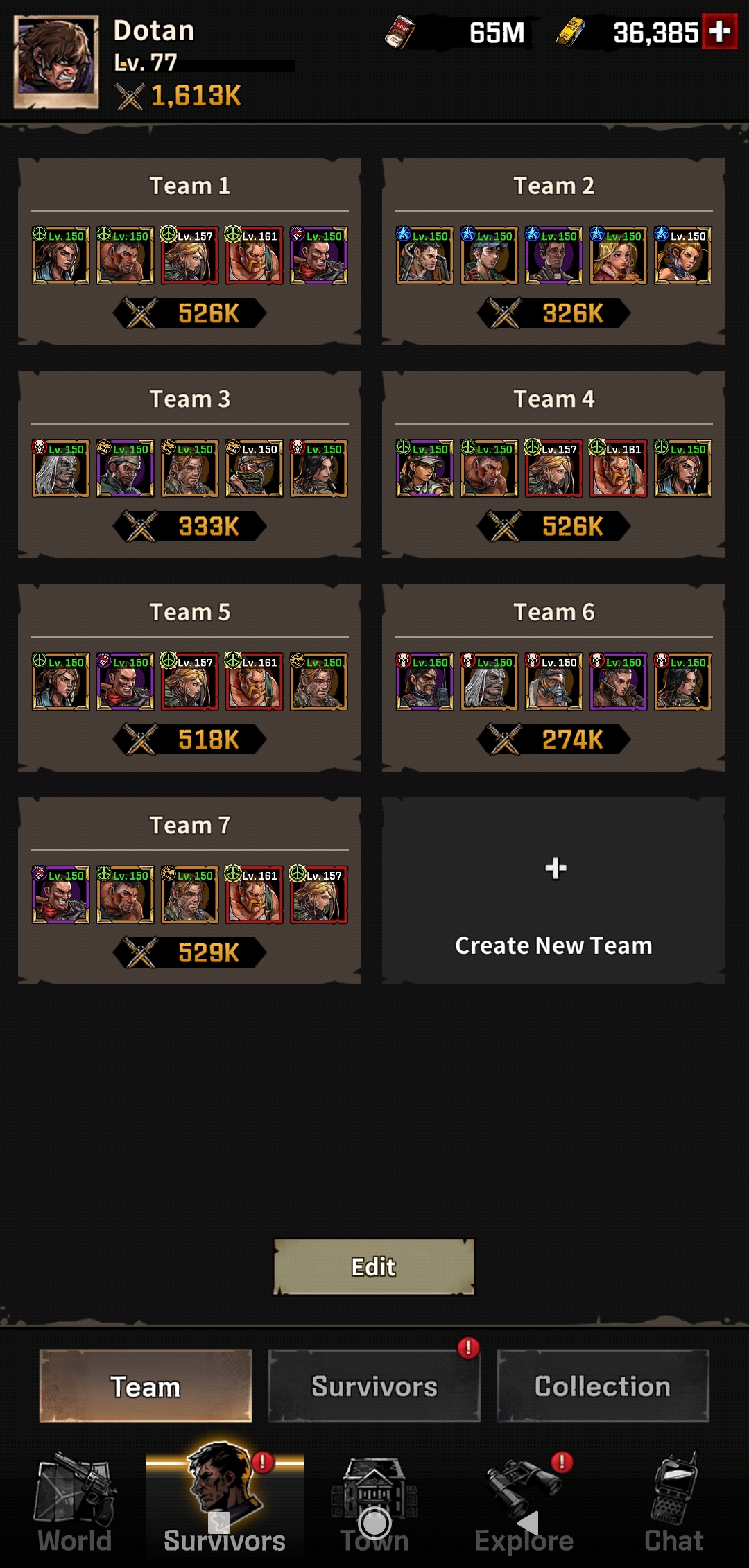Switch to the Collection tab

[x=603, y=1386]
